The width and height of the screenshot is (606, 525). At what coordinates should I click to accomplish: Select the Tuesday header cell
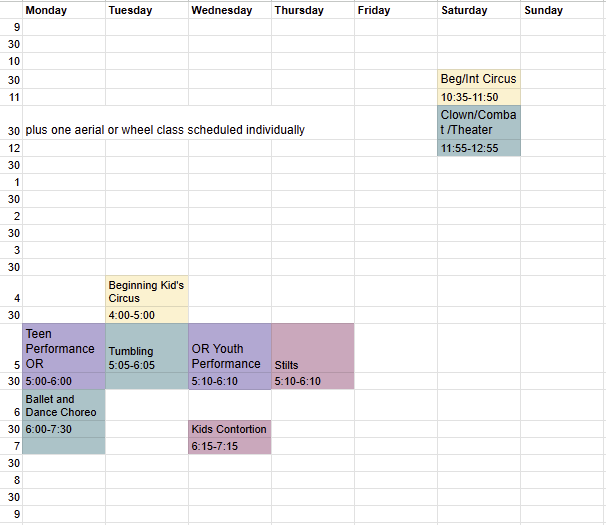point(147,10)
